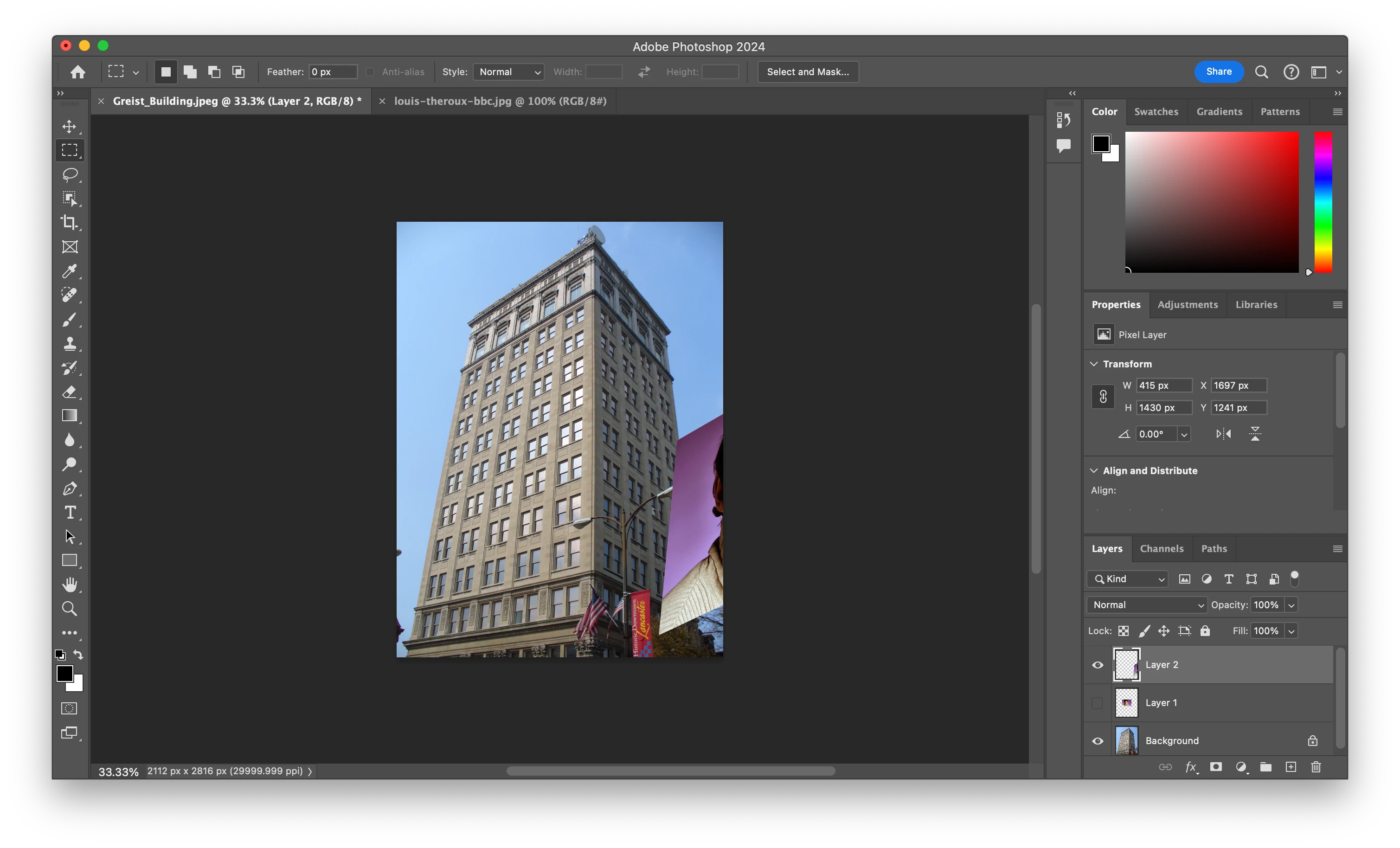Screen dimensions: 1400x848
Task: Select the Hand tool
Action: pos(70,585)
